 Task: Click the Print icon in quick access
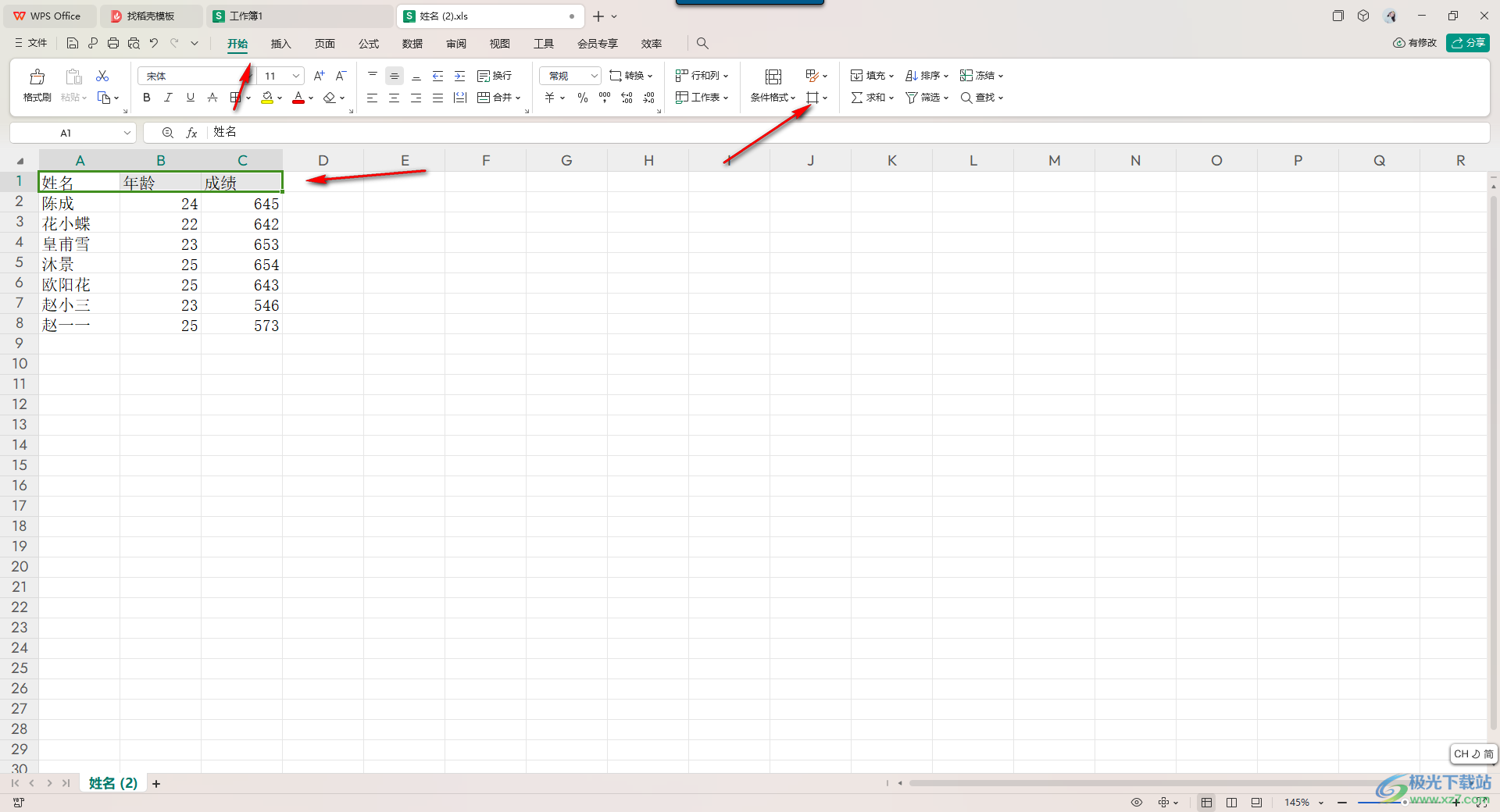(x=113, y=43)
